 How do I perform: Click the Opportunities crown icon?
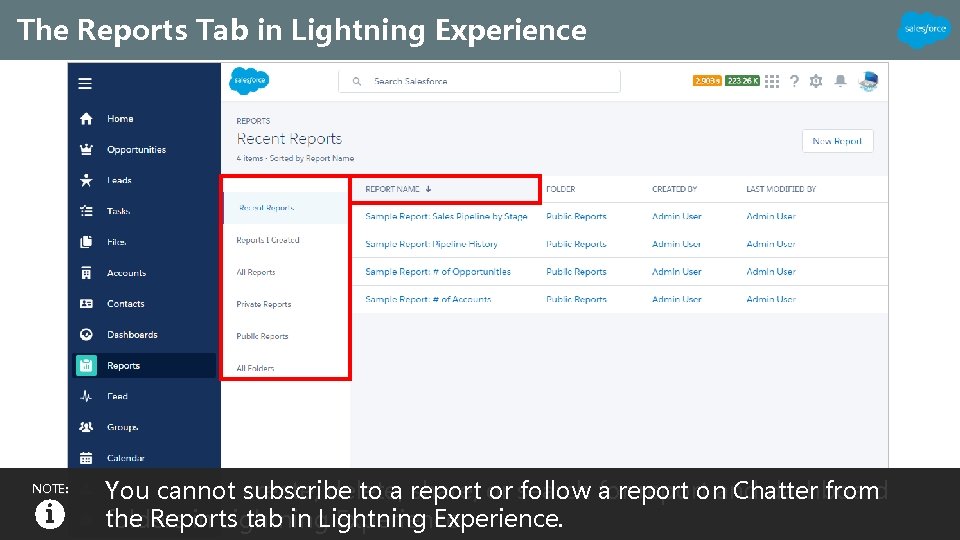click(86, 149)
